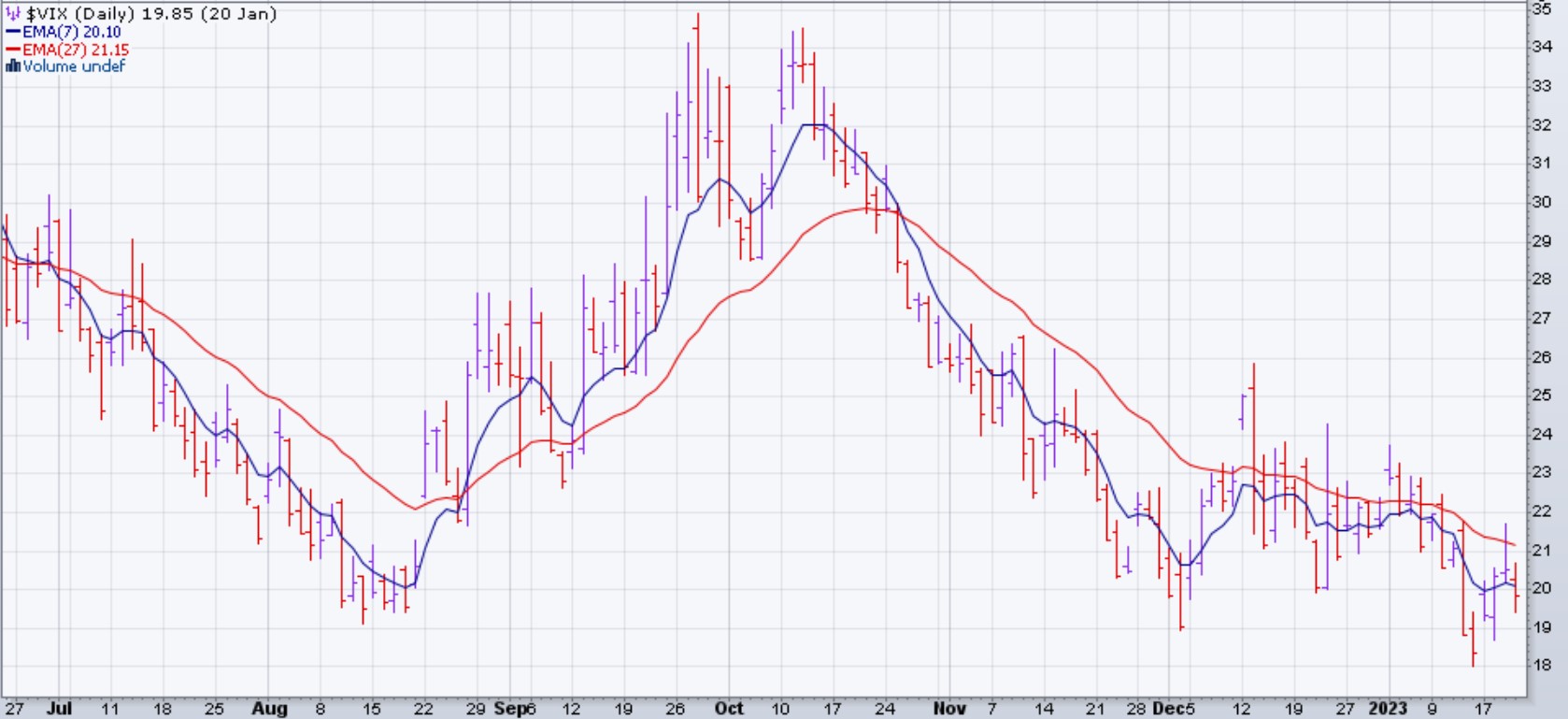Image resolution: width=1568 pixels, height=719 pixels.
Task: Click the red line marker before EMA(27)
Action: pos(13,50)
